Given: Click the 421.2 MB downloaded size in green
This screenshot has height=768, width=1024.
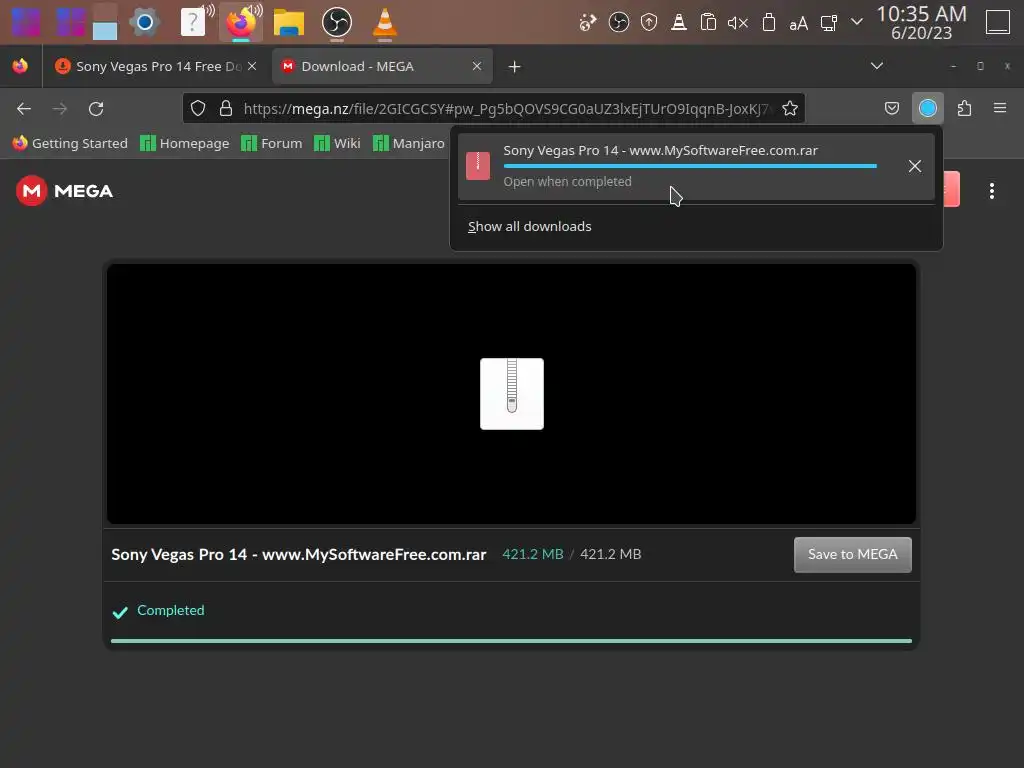Looking at the screenshot, I should tap(532, 554).
